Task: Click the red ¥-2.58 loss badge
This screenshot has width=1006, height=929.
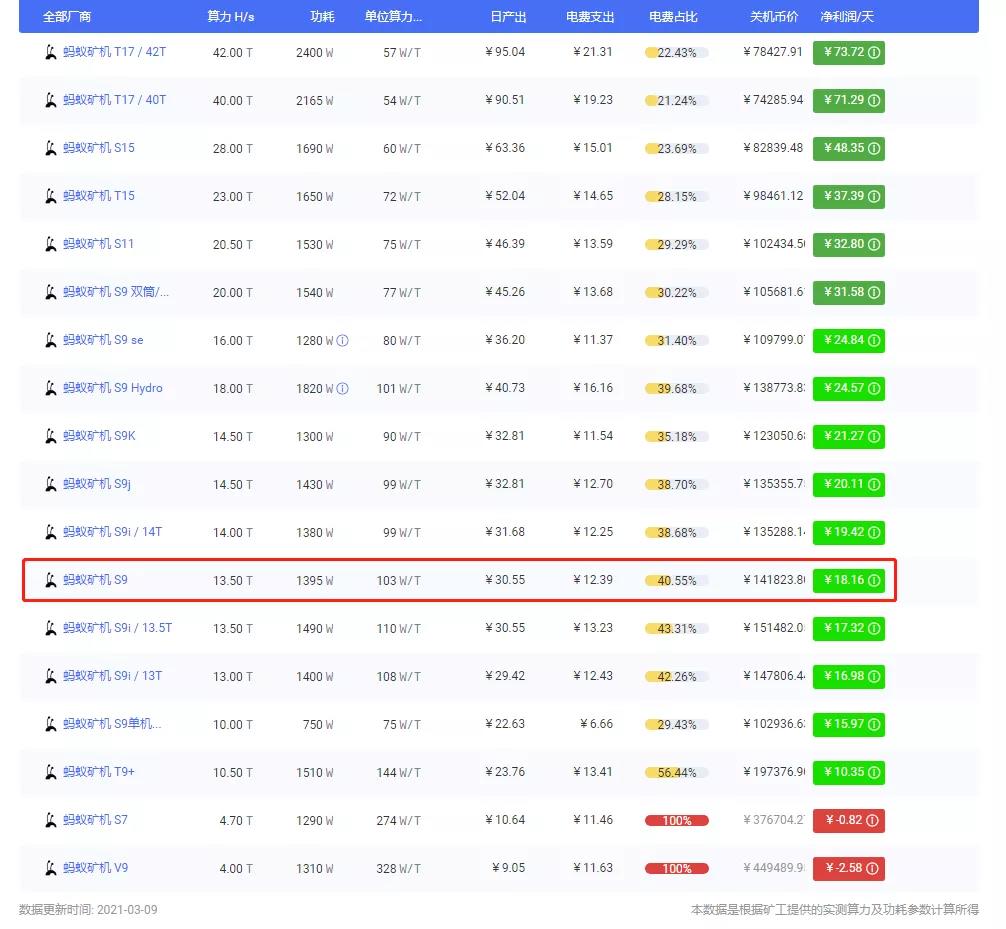Action: click(849, 868)
